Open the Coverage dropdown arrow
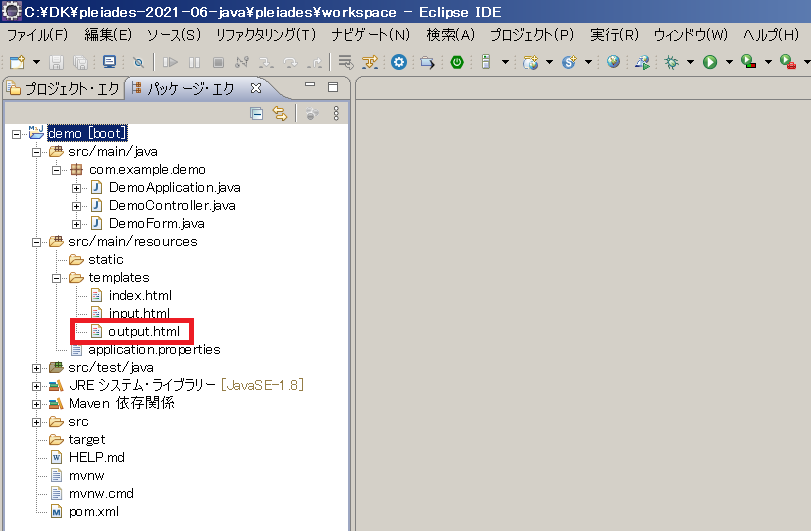The height and width of the screenshot is (531, 811). pos(769,63)
